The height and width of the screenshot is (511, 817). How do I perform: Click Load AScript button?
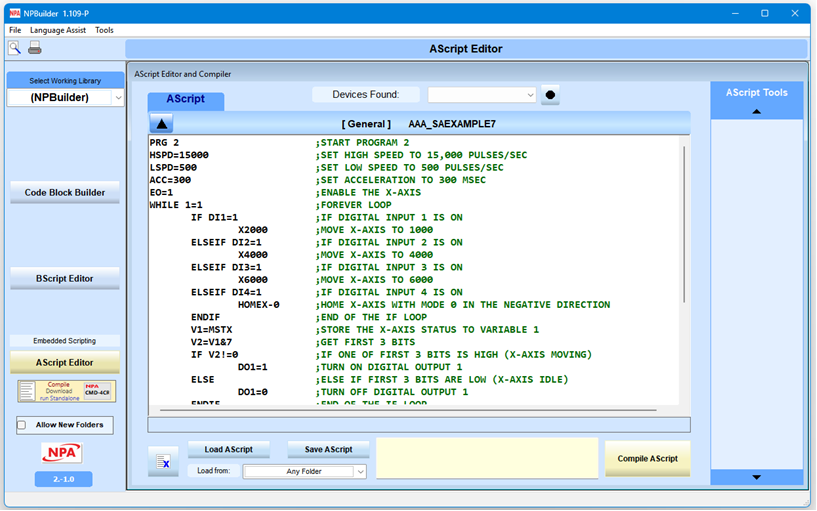229,450
